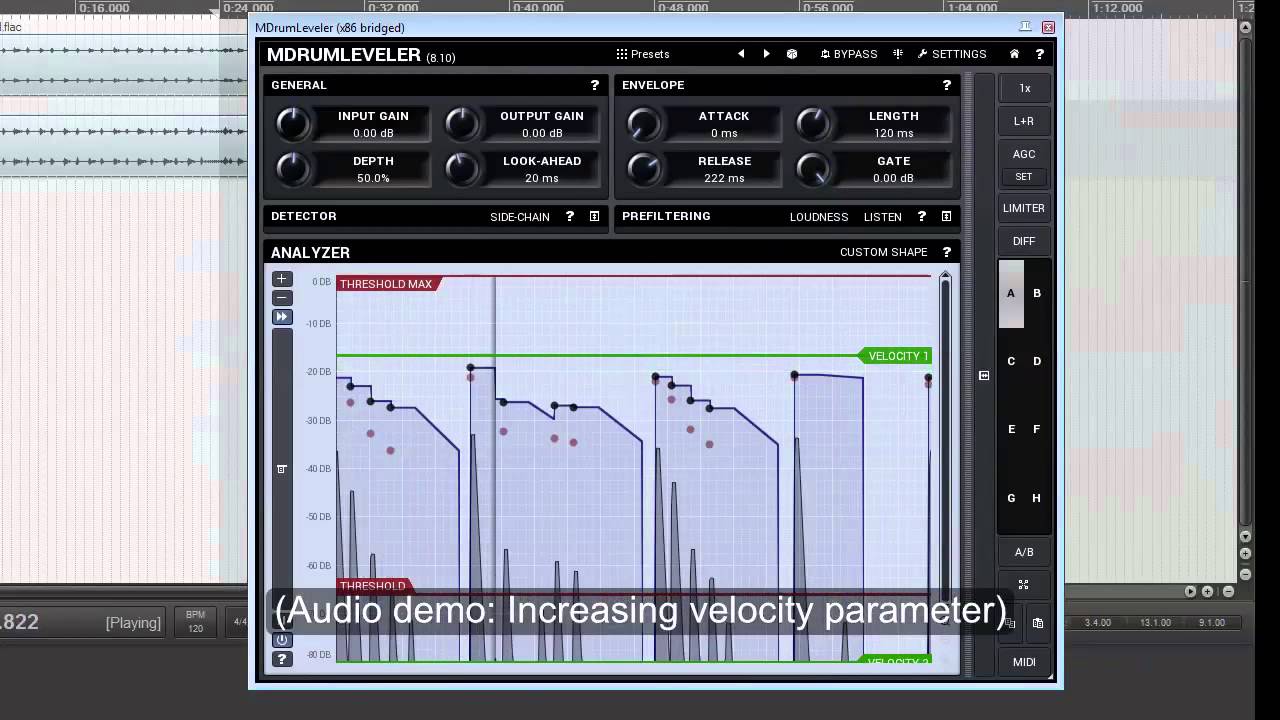Click the LENGTH 120 ms value field
This screenshot has height=720, width=1280.
(893, 133)
